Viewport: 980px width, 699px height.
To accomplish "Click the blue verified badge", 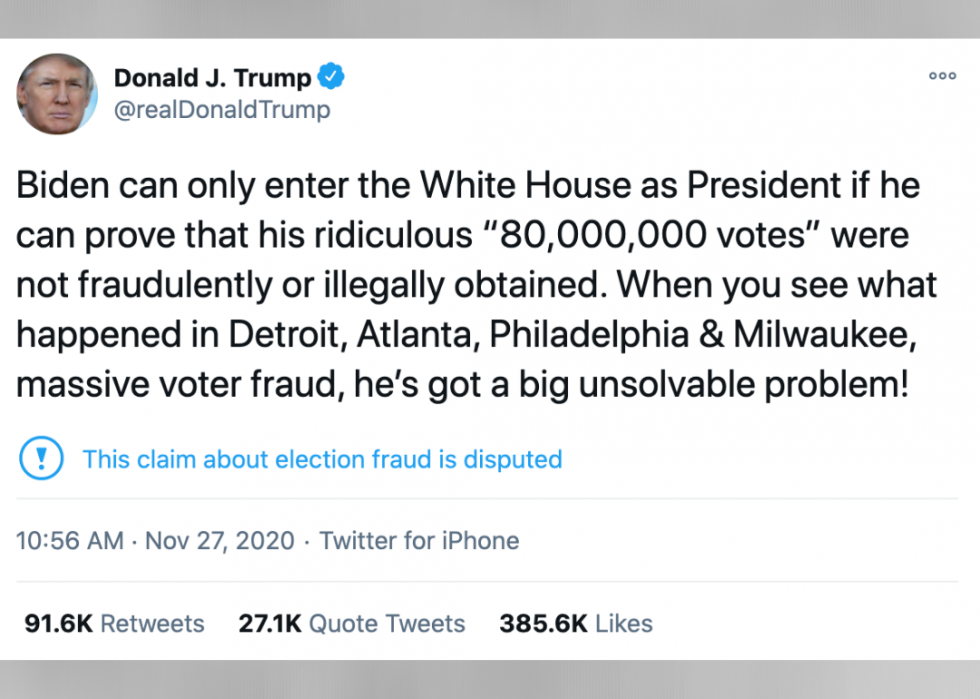I will 332,76.
